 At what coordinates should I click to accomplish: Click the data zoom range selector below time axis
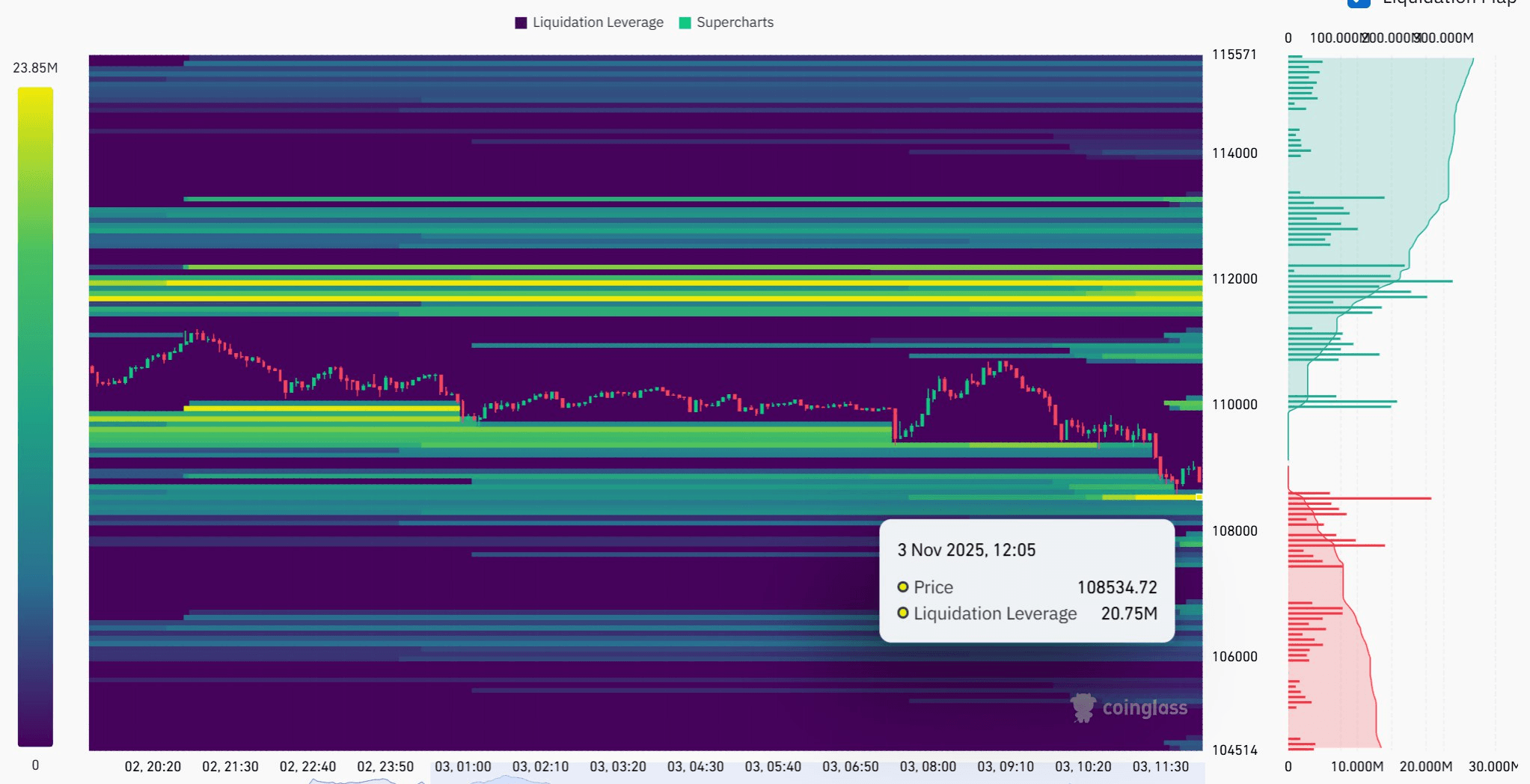[816, 780]
